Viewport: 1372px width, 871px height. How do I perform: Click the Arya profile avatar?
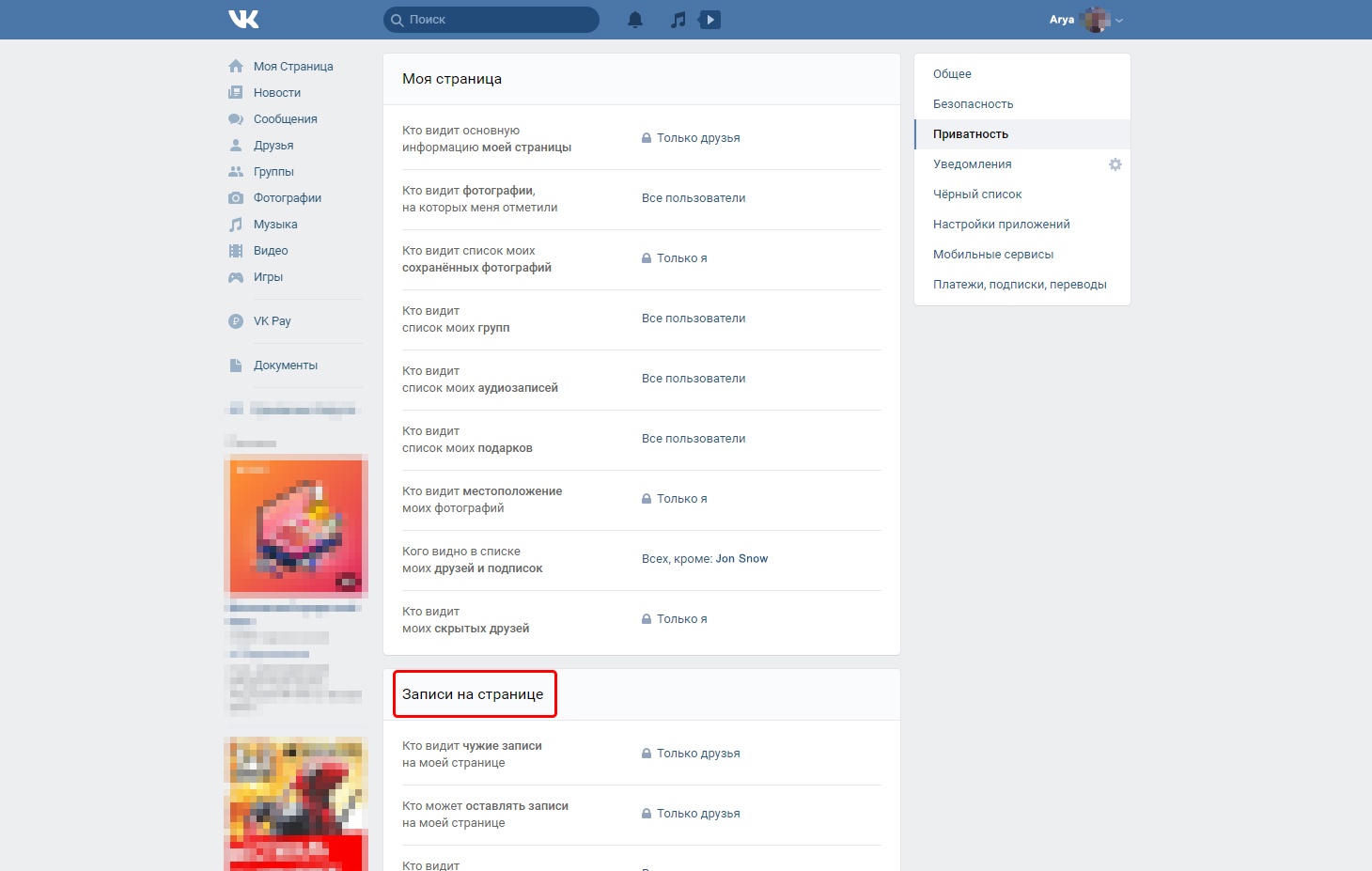(1097, 20)
